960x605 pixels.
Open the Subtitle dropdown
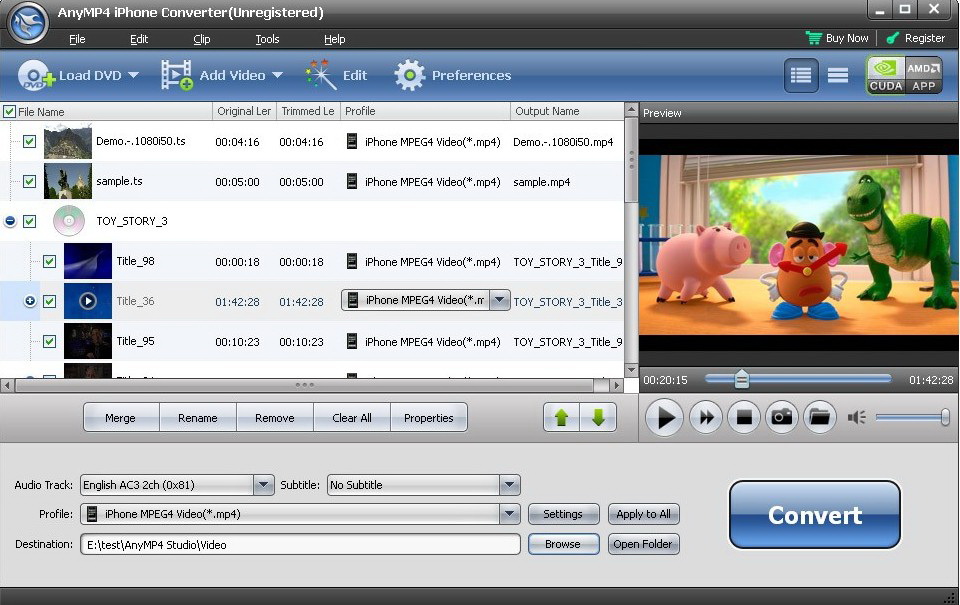(509, 485)
